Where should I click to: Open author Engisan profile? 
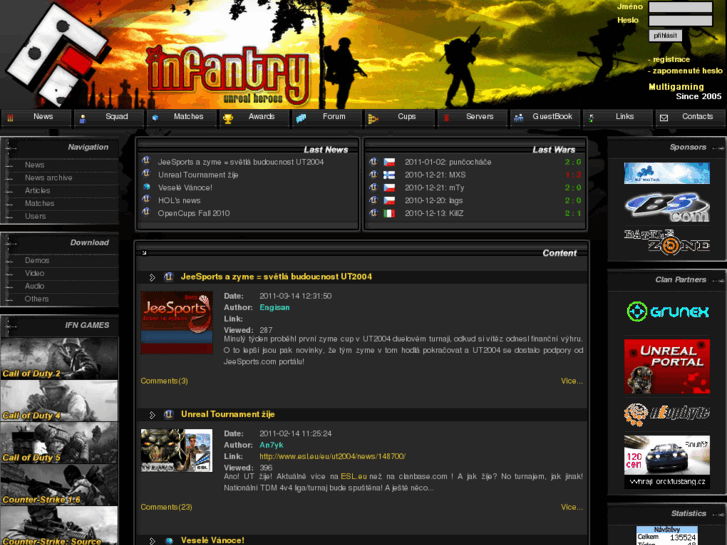[274, 308]
